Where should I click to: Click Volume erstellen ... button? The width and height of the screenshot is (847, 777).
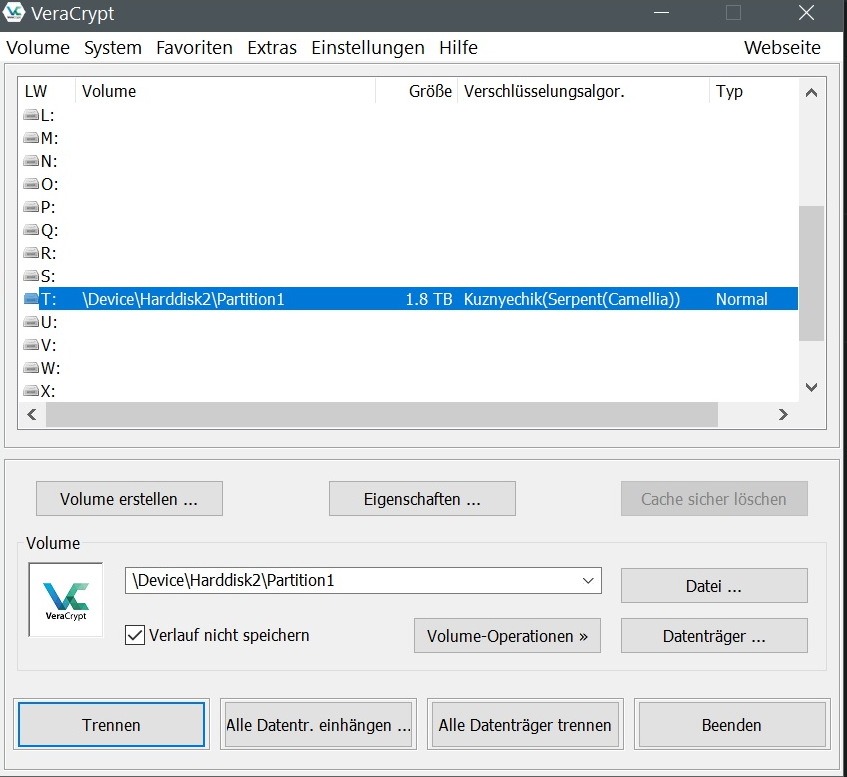point(129,499)
